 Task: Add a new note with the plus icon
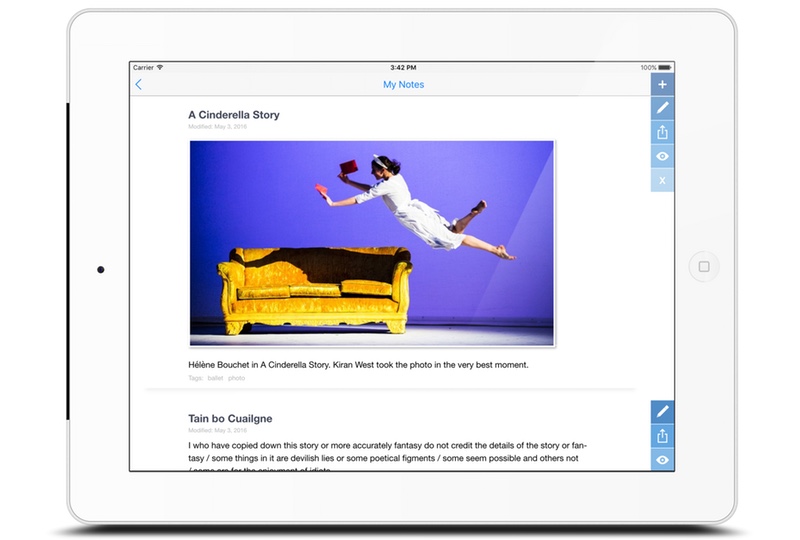[x=662, y=84]
